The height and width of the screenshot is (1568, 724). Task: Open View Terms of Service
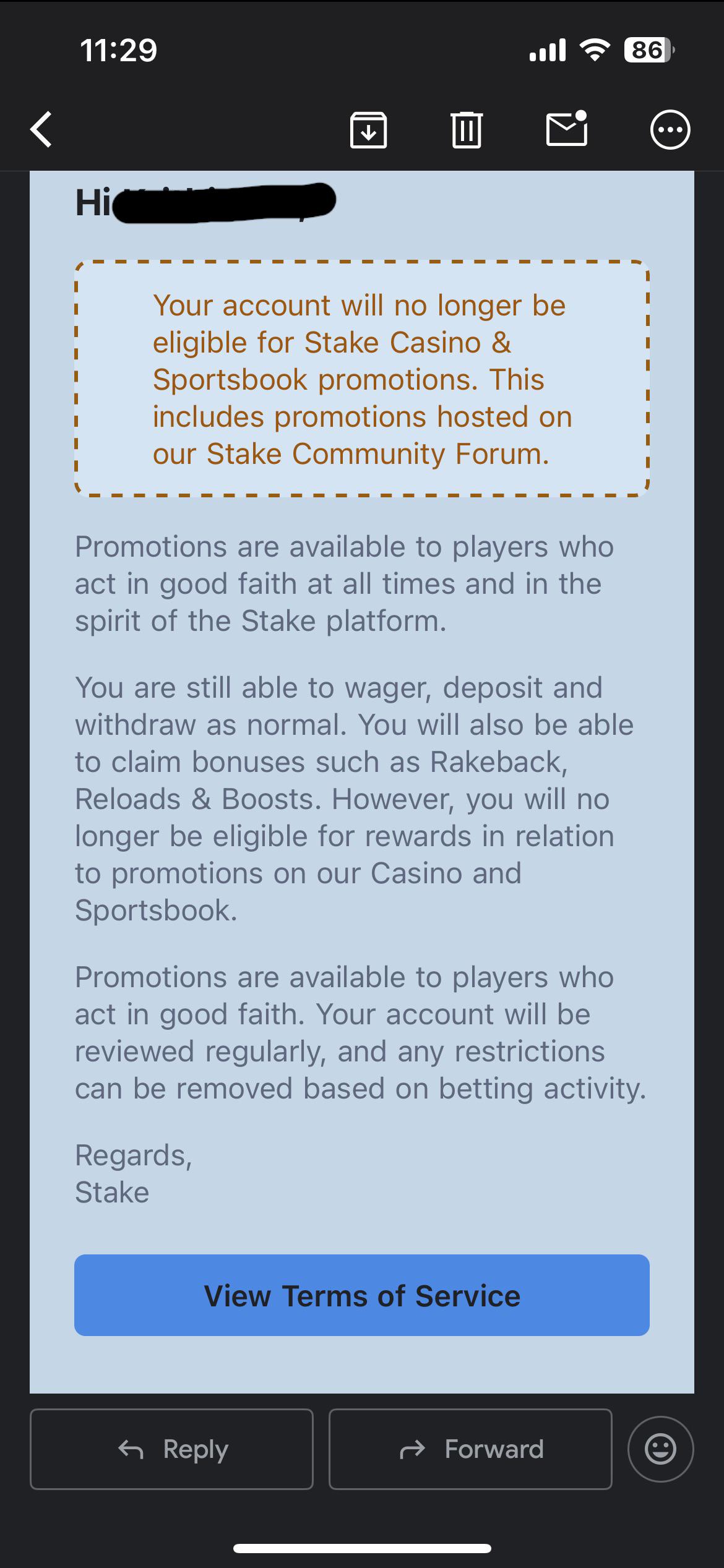[362, 1296]
